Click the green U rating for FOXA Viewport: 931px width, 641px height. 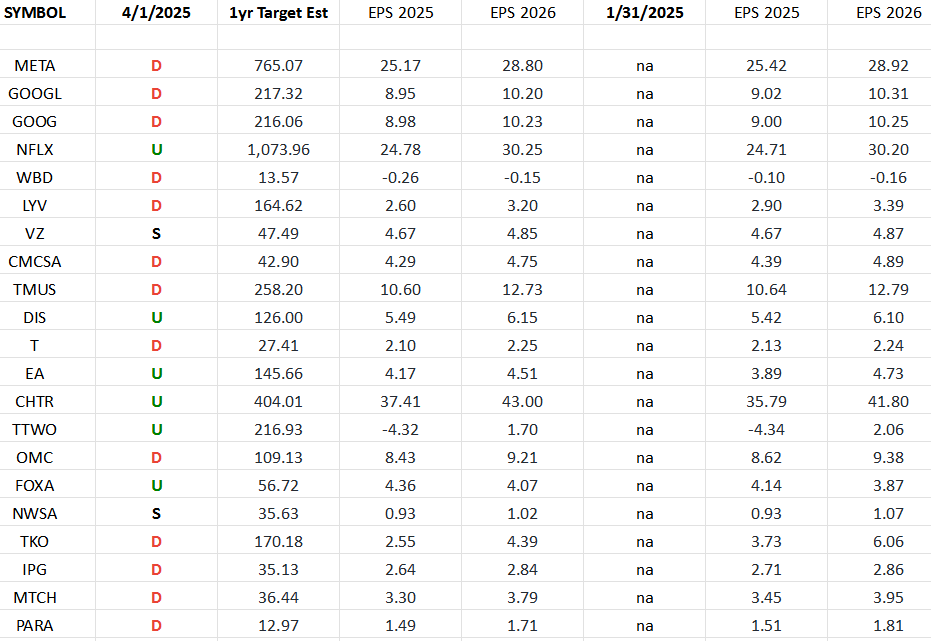tap(156, 485)
